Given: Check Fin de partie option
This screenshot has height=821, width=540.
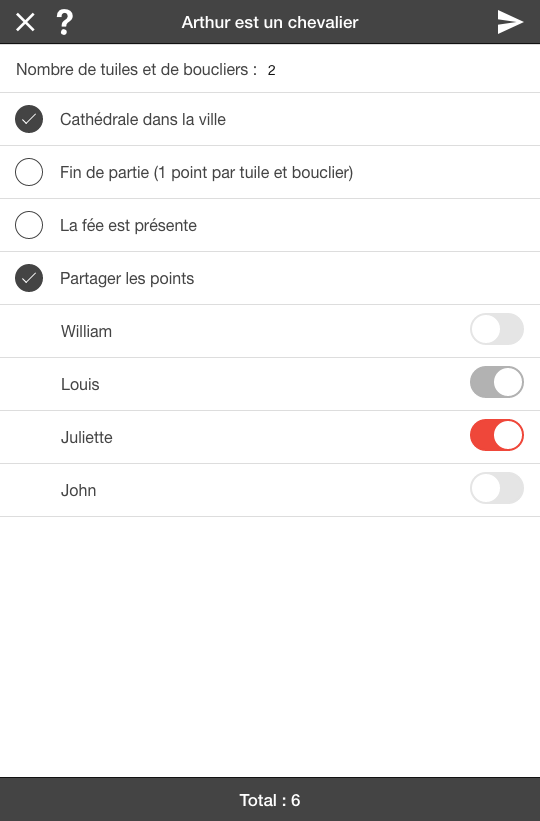Looking at the screenshot, I should click(29, 172).
